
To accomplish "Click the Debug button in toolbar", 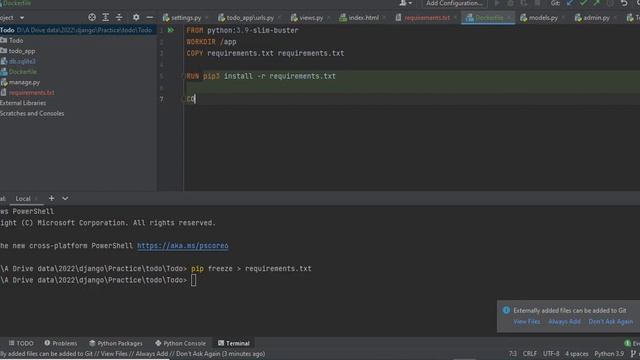I will click(510, 3).
